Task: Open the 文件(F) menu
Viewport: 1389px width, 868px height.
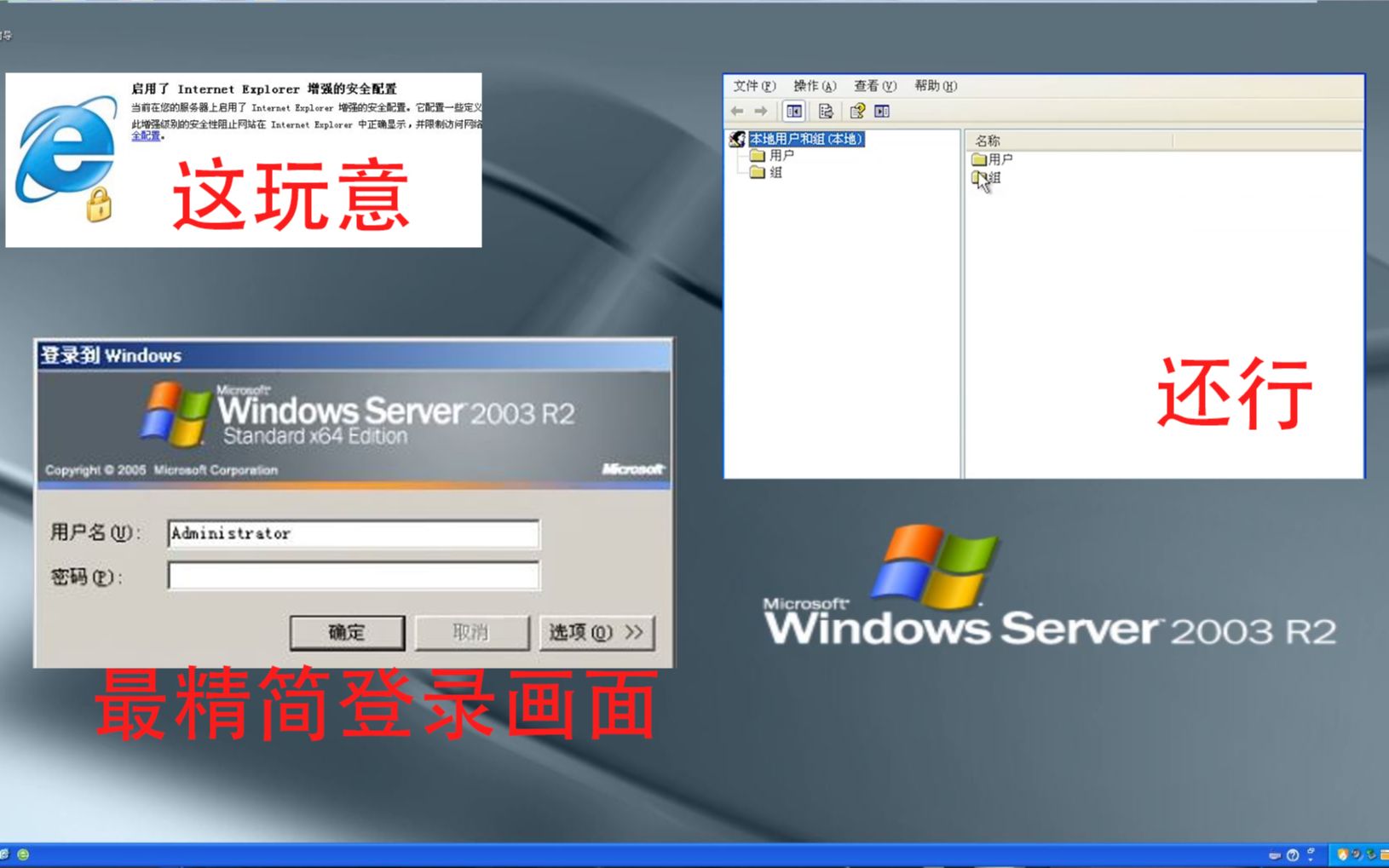Action: click(754, 86)
